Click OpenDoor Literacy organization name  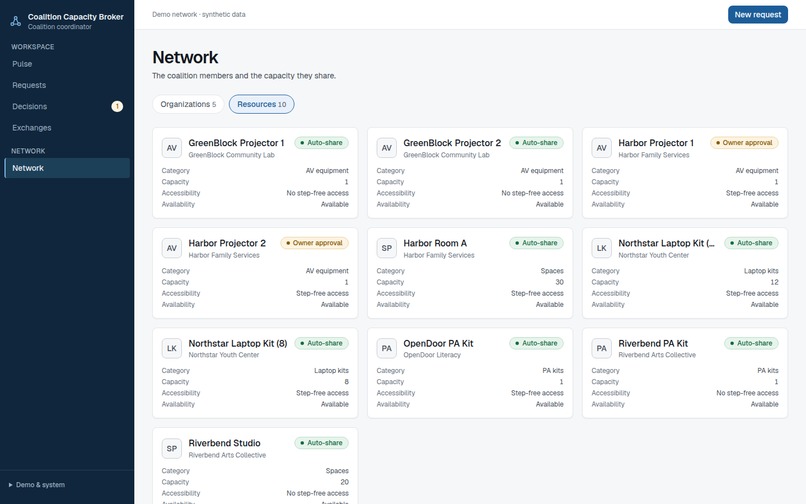(432, 355)
